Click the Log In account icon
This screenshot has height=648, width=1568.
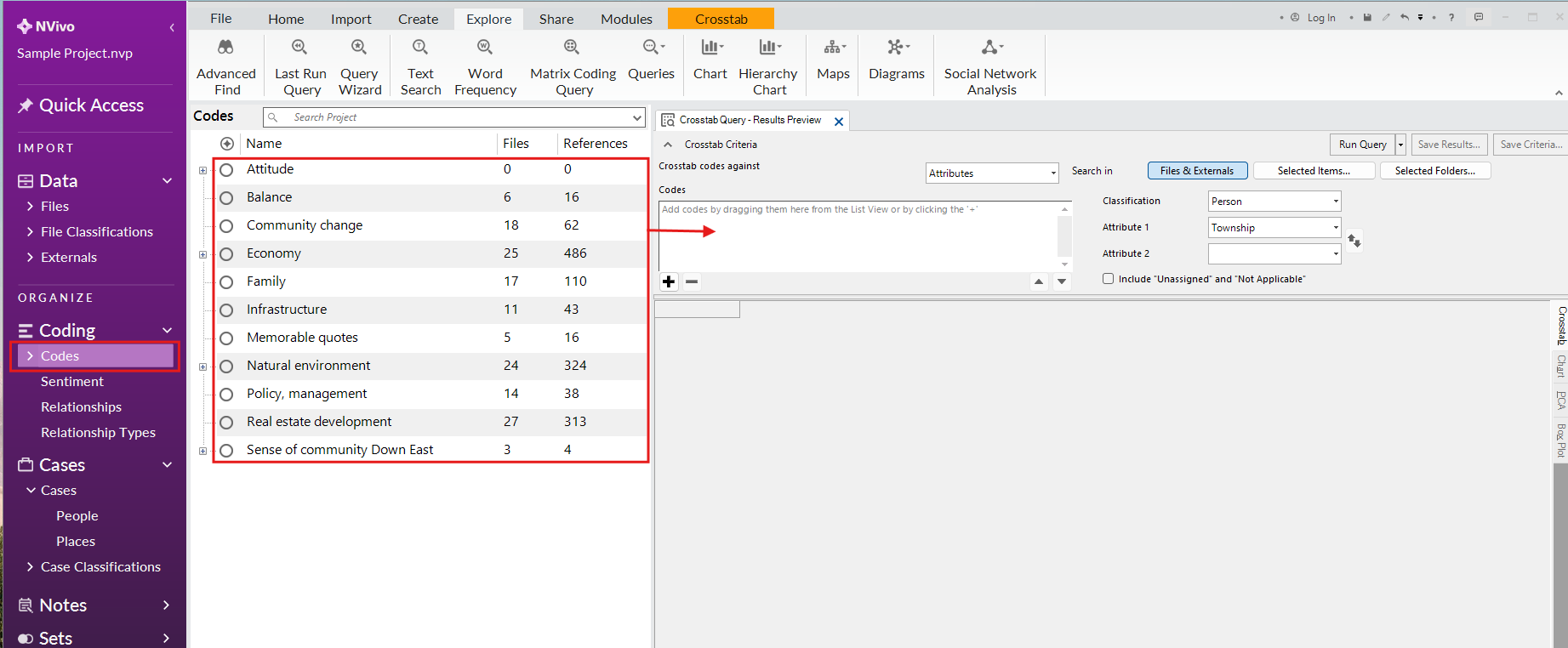click(x=1295, y=17)
